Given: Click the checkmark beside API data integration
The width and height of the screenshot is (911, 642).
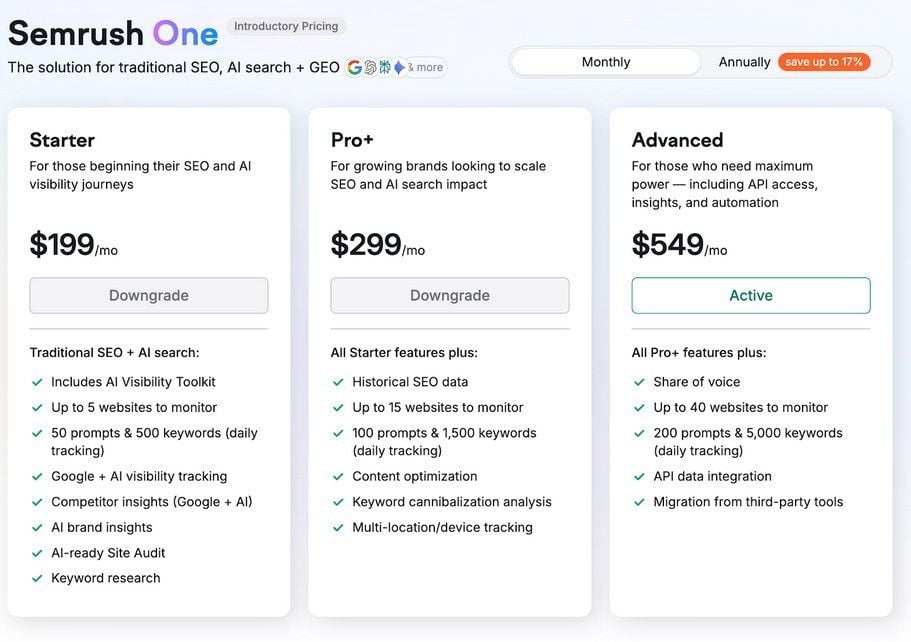Looking at the screenshot, I should point(638,476).
